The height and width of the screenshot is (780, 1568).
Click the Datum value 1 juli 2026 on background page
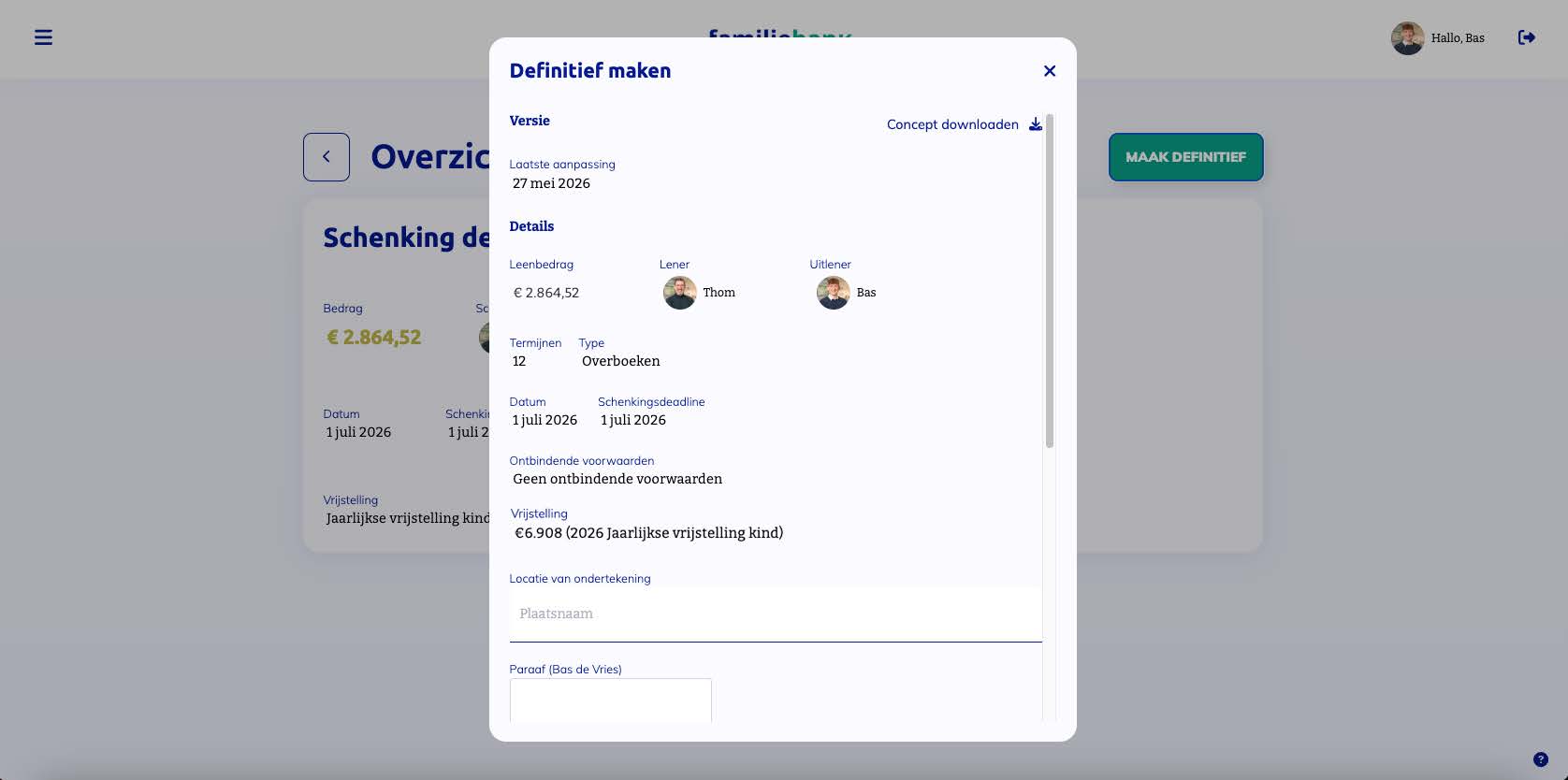point(358,432)
